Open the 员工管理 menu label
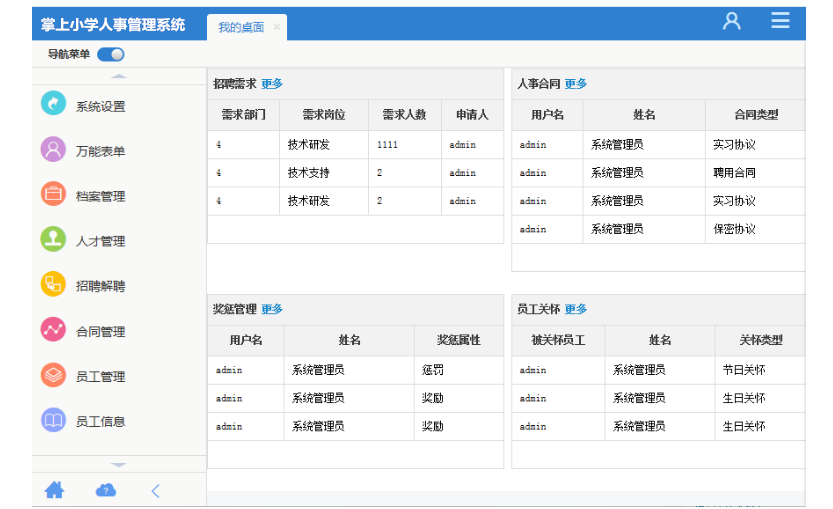Viewport: 833px width, 509px height. coord(100,377)
